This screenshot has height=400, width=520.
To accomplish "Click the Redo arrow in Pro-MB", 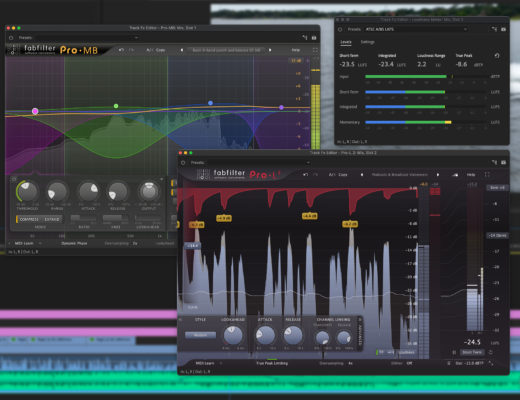I will [132, 50].
